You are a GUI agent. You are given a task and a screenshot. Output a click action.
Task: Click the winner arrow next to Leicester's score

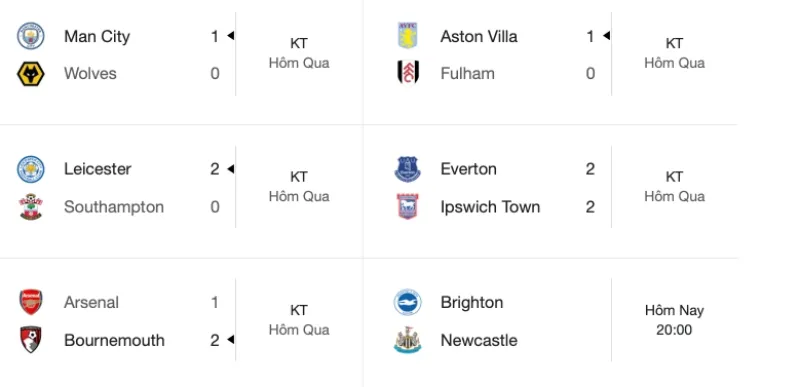[231, 169]
